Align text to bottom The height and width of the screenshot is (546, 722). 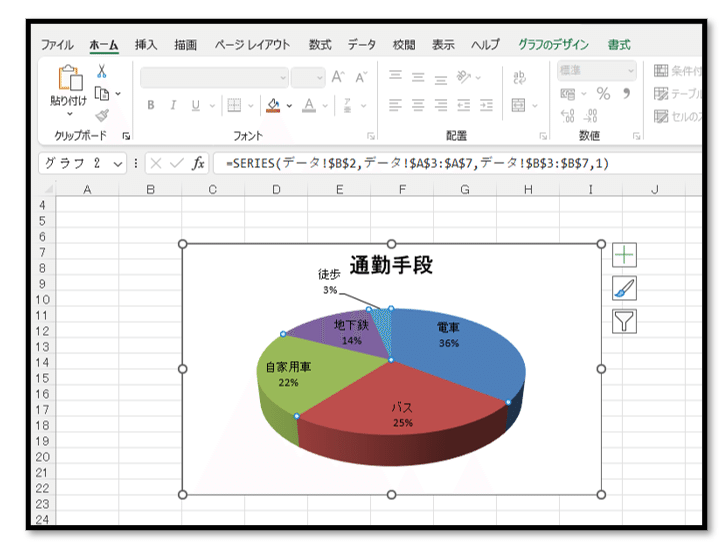(441, 79)
